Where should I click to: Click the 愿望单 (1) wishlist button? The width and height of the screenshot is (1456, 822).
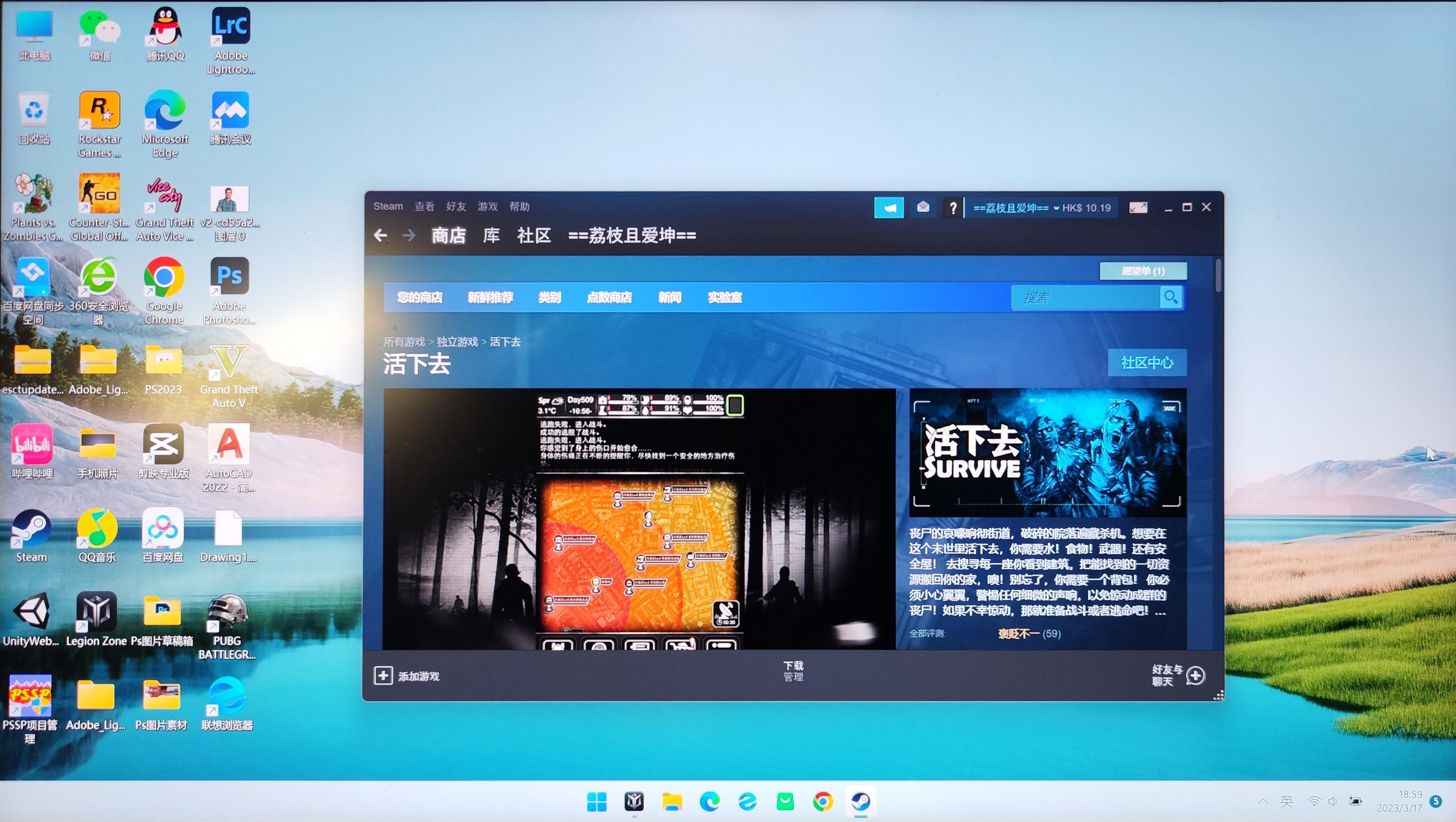coord(1143,270)
